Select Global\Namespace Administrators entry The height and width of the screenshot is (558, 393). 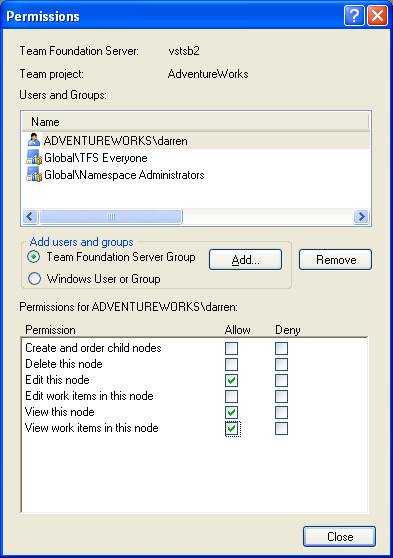(x=124, y=175)
